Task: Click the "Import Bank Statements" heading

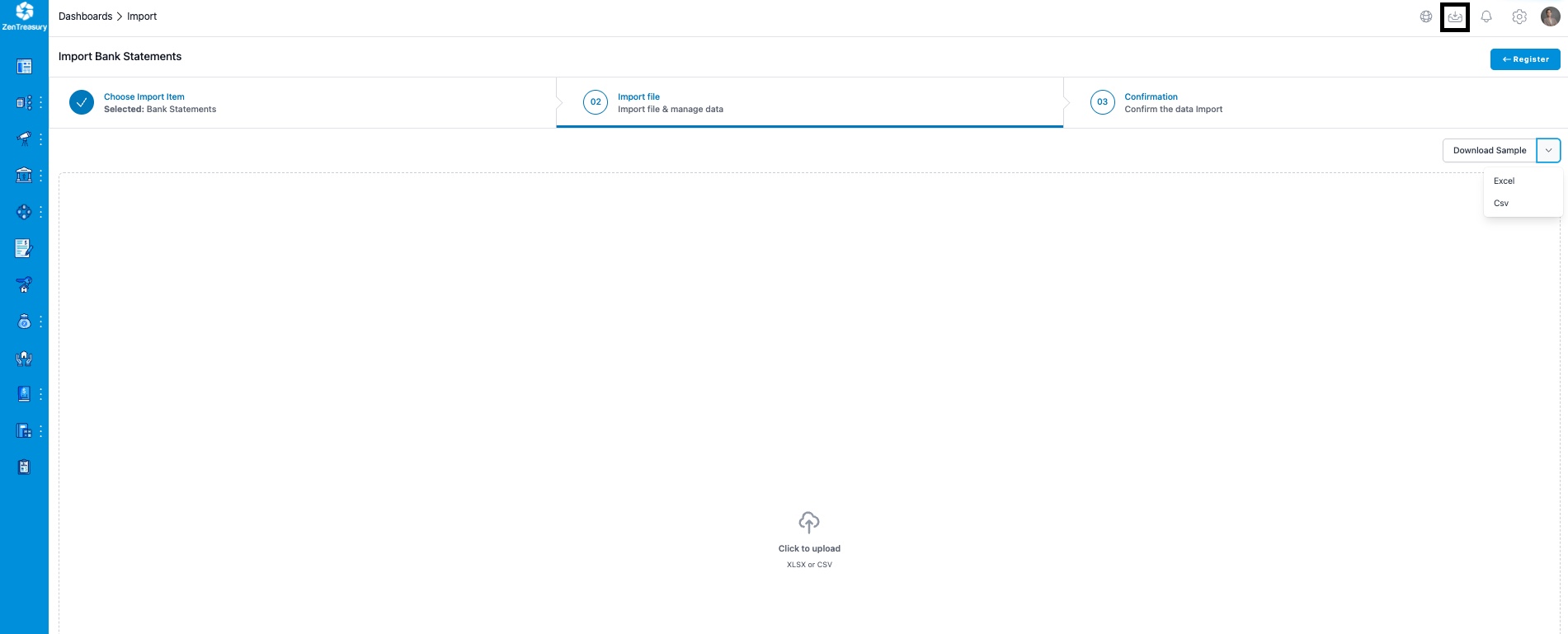Action: click(120, 56)
